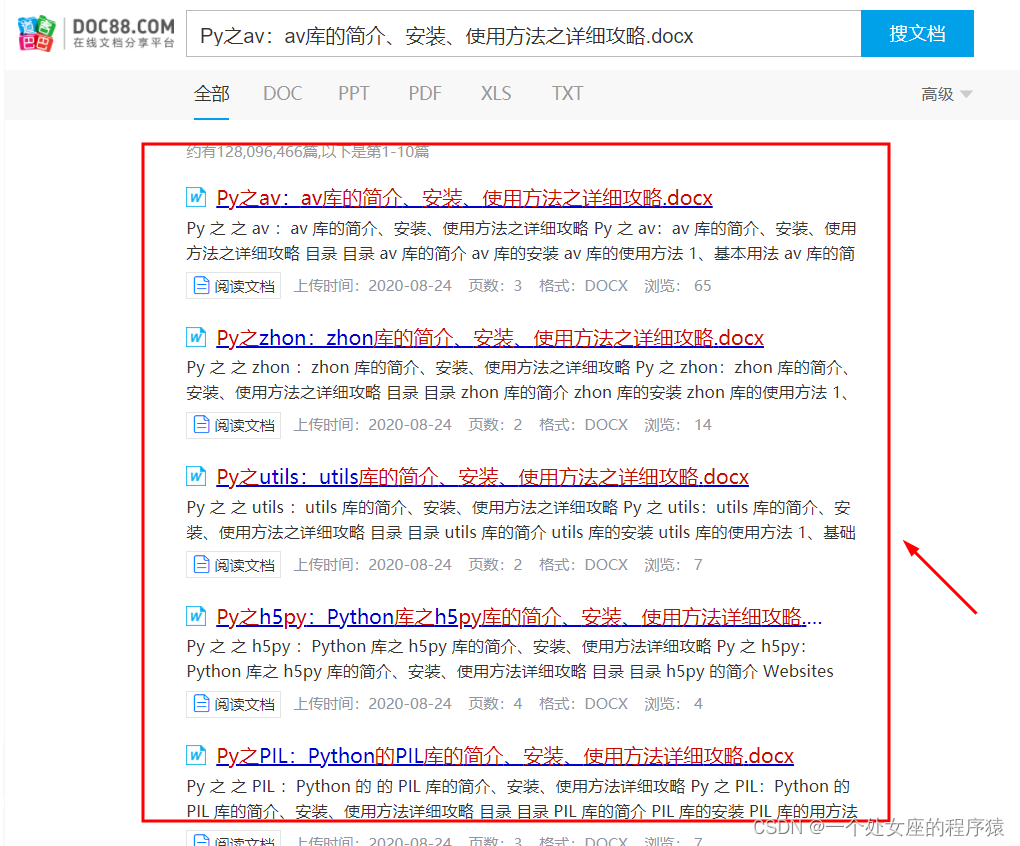Click the DOC88.COM logo
Viewport: 1020px width, 846px height.
pos(96,34)
